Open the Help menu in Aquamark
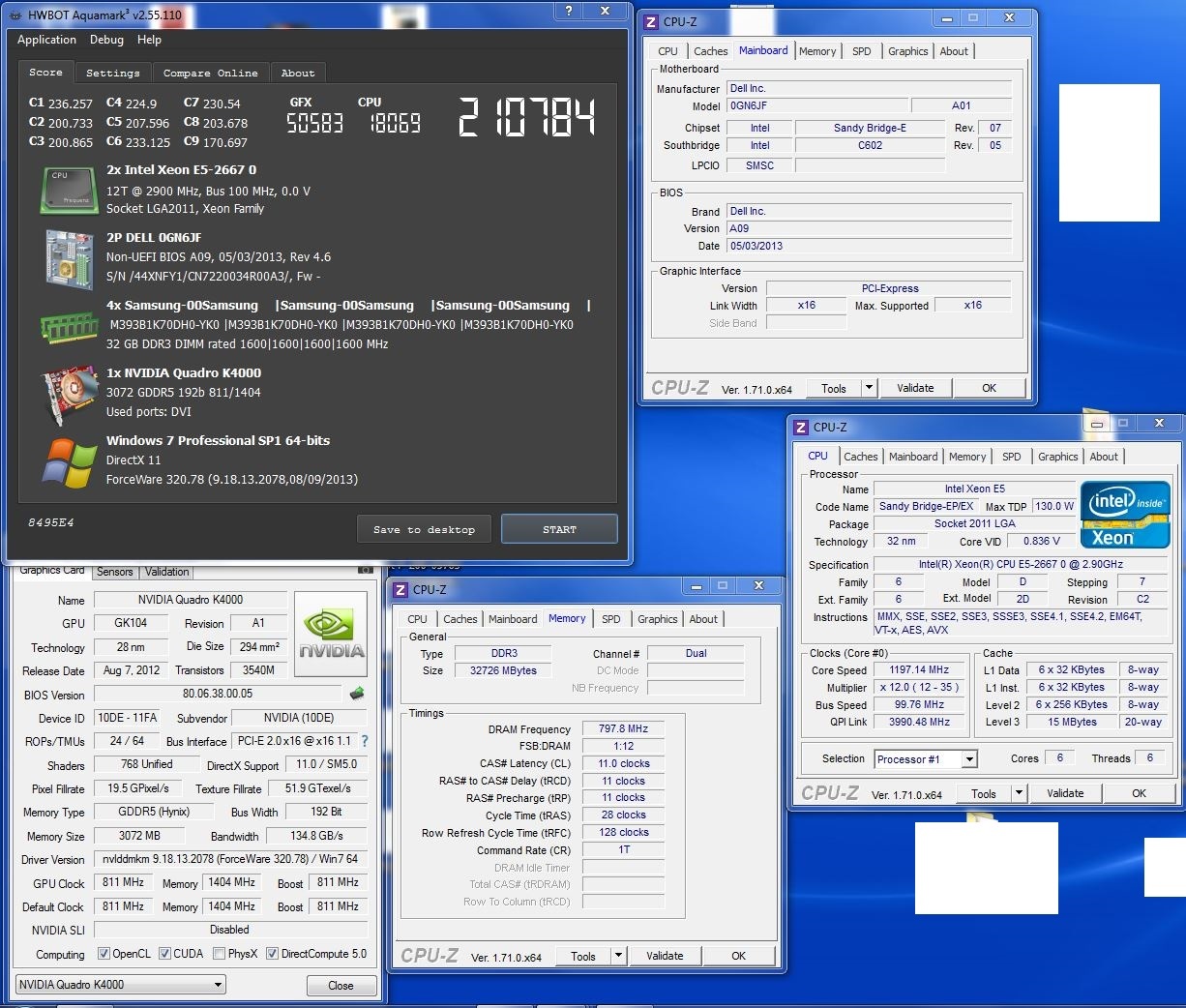1186x1008 pixels. click(149, 40)
